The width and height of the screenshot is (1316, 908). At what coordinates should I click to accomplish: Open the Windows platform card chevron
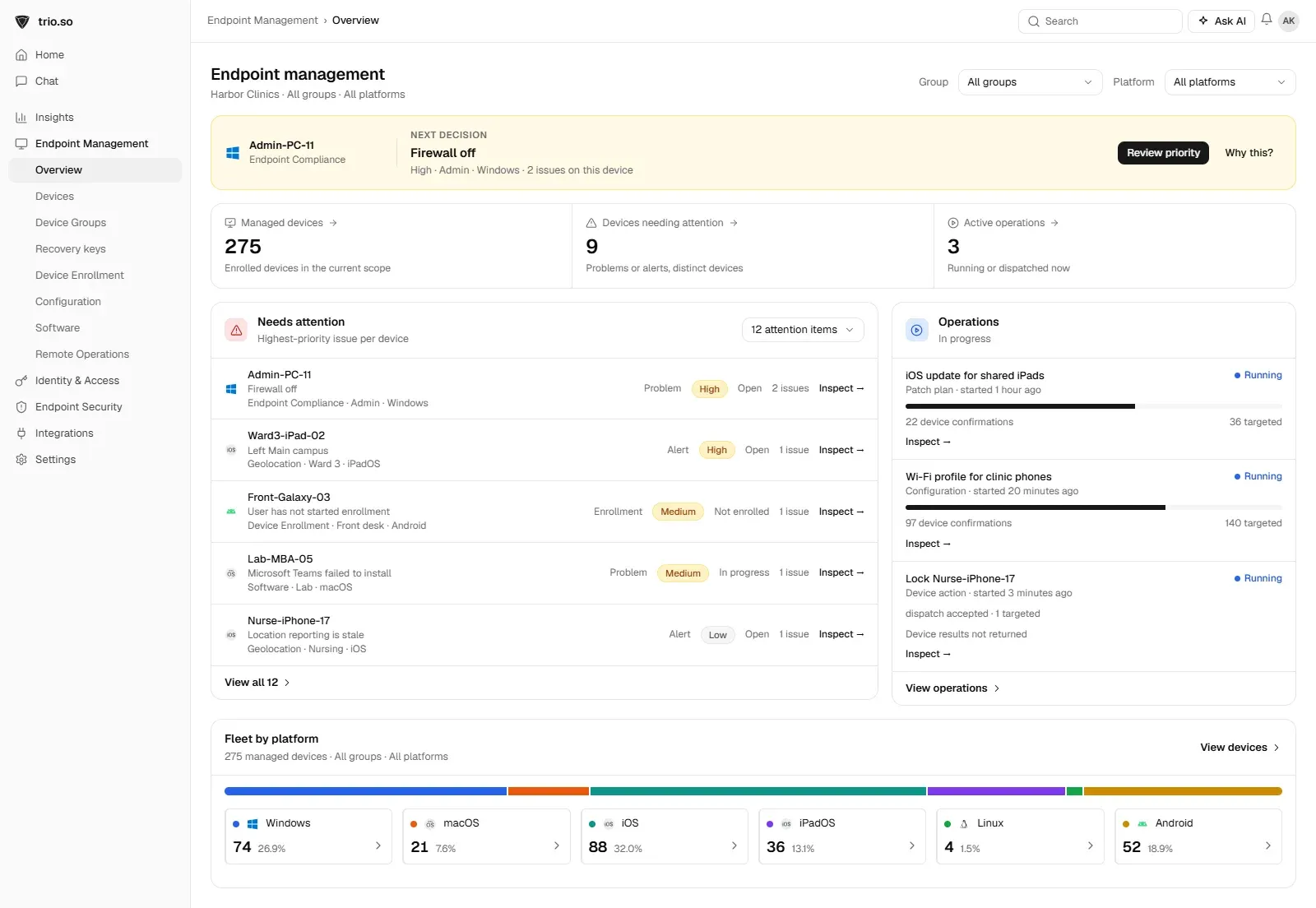[x=378, y=845]
